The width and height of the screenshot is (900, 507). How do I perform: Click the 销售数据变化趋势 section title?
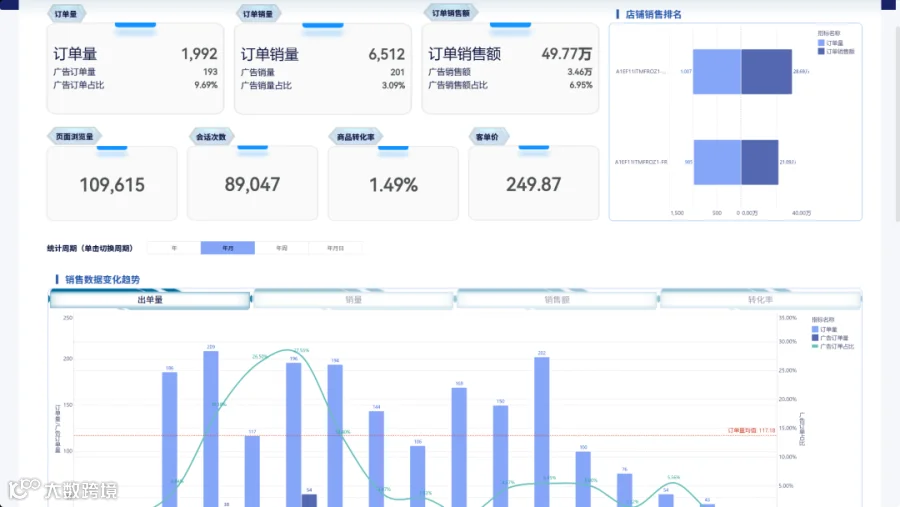pyautogui.click(x=102, y=280)
